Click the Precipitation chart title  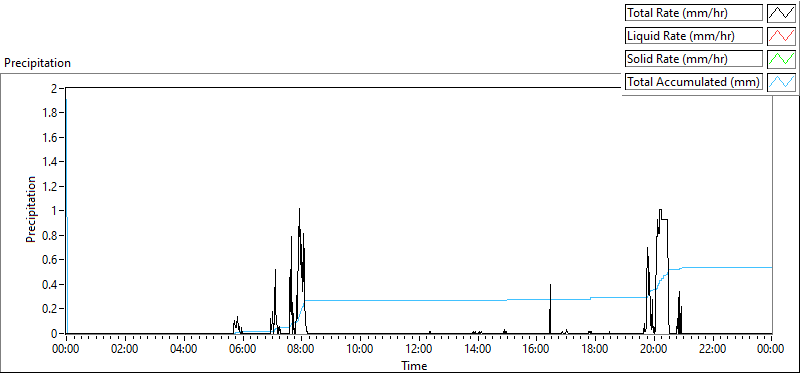click(x=37, y=63)
